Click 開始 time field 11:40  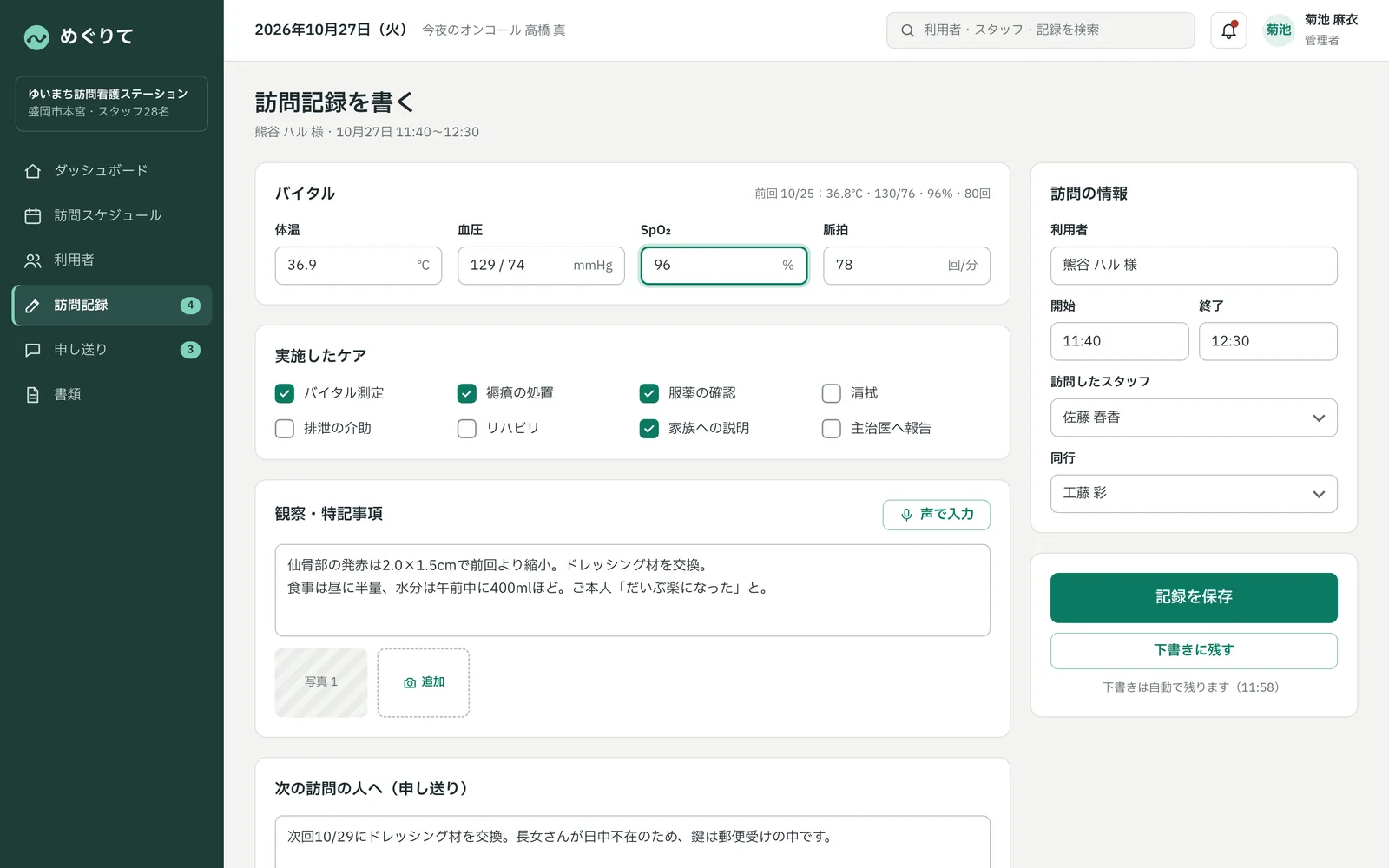coord(1120,342)
